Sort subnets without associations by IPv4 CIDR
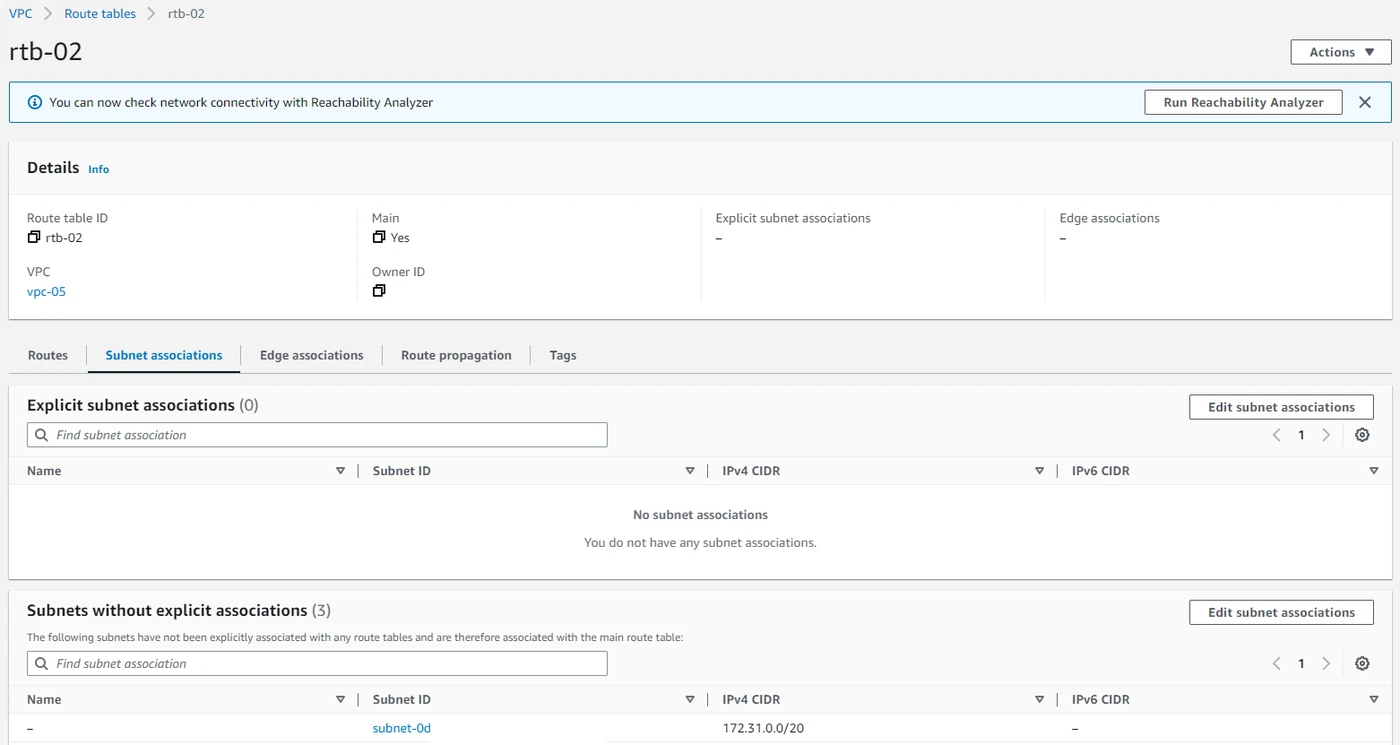The height and width of the screenshot is (745, 1400). coord(1040,700)
